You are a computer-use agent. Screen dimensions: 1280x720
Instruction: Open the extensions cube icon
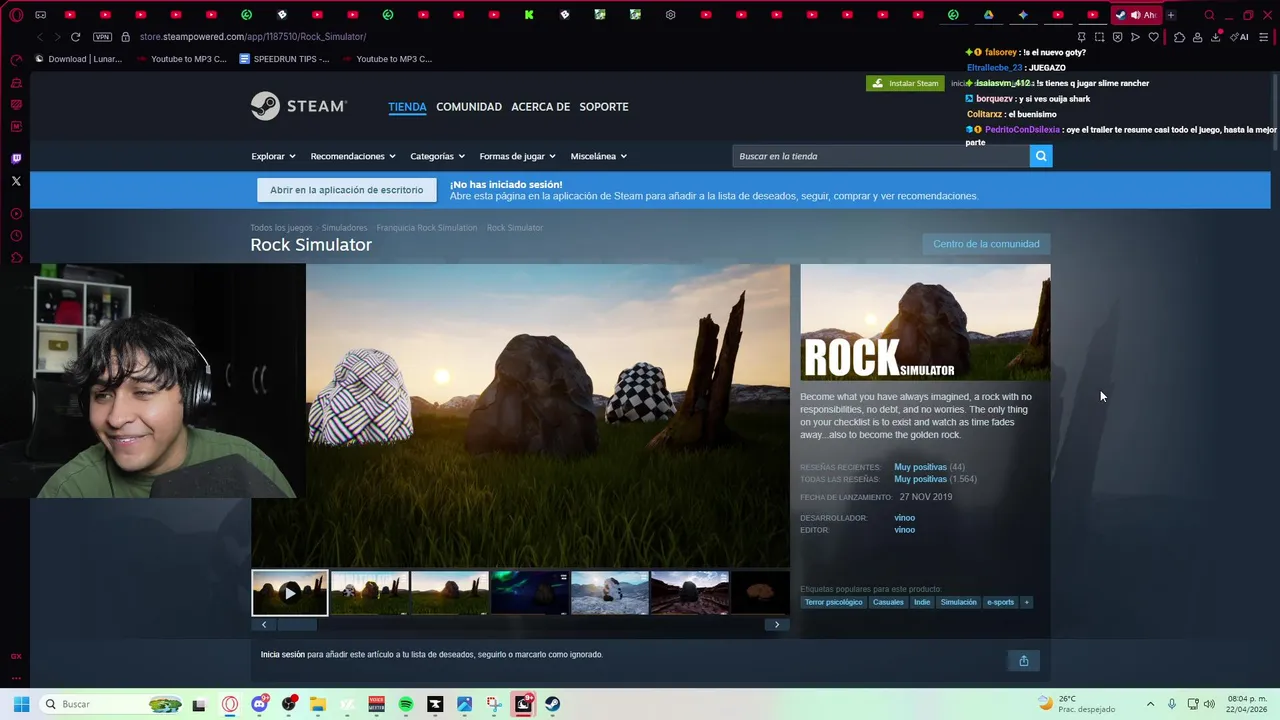1179,37
